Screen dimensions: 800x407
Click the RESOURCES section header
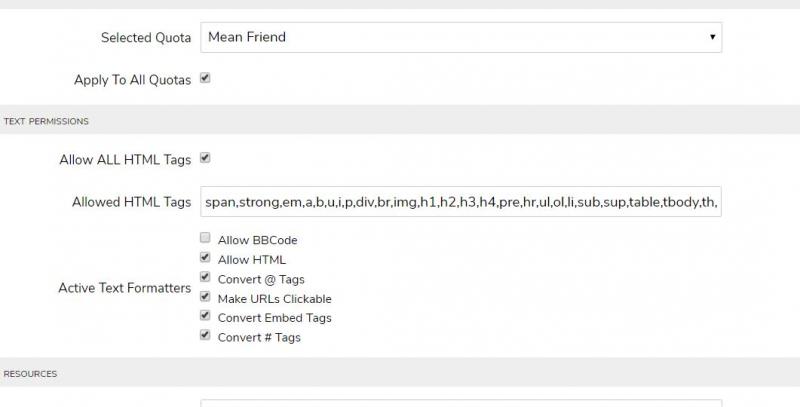coord(30,374)
